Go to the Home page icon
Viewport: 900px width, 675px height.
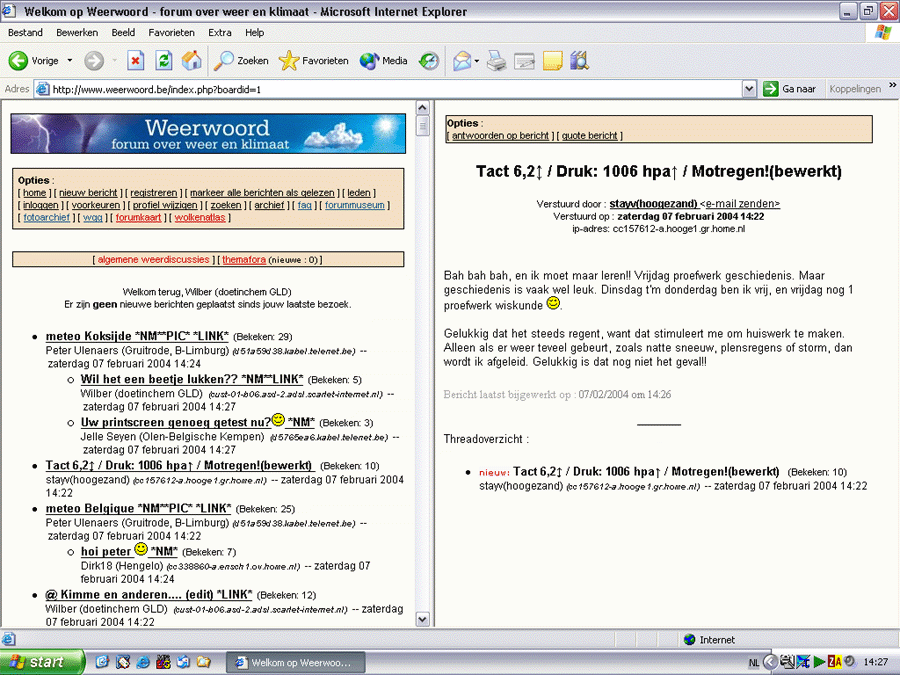192,61
